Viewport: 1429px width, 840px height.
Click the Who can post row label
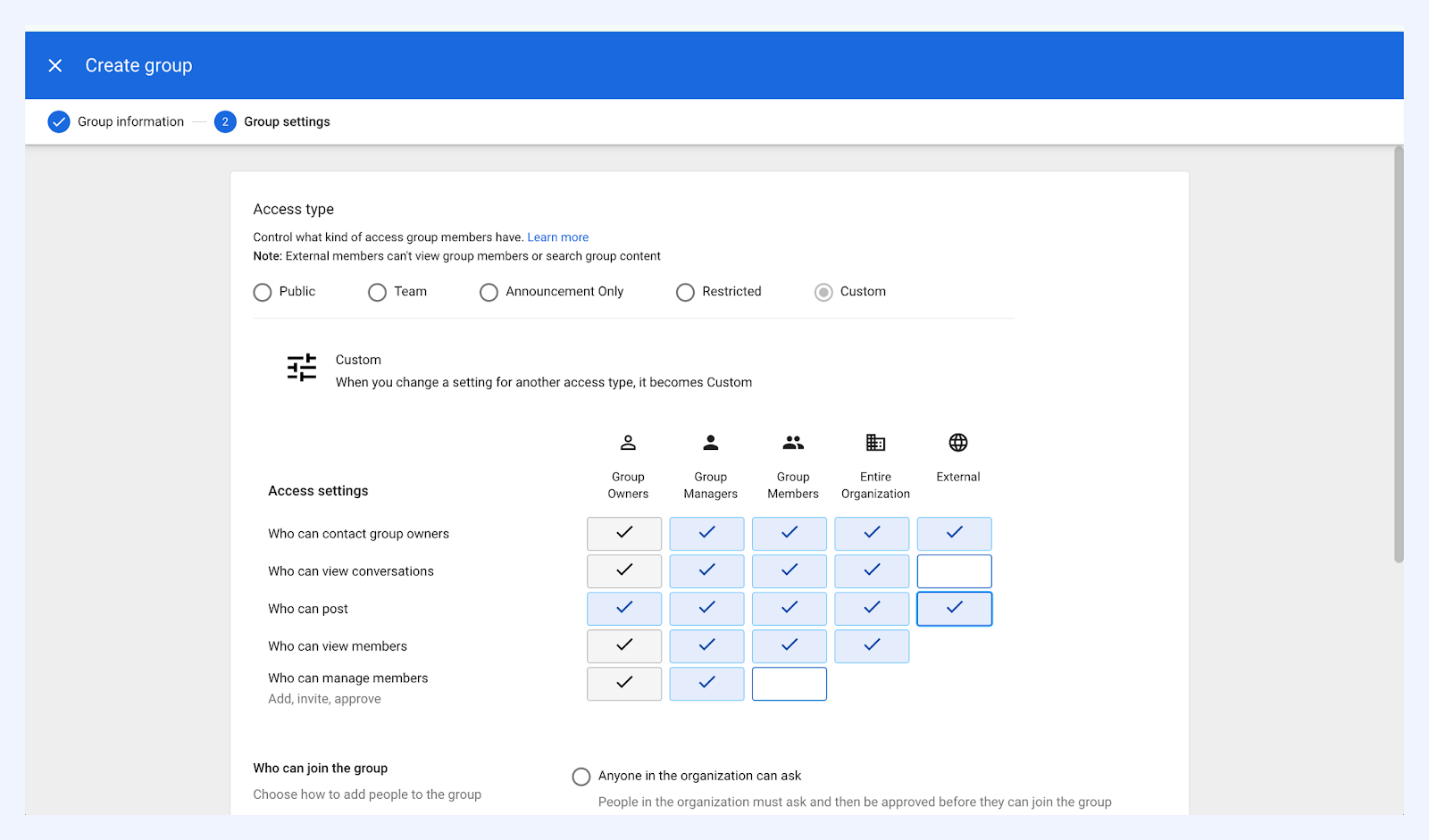(308, 609)
